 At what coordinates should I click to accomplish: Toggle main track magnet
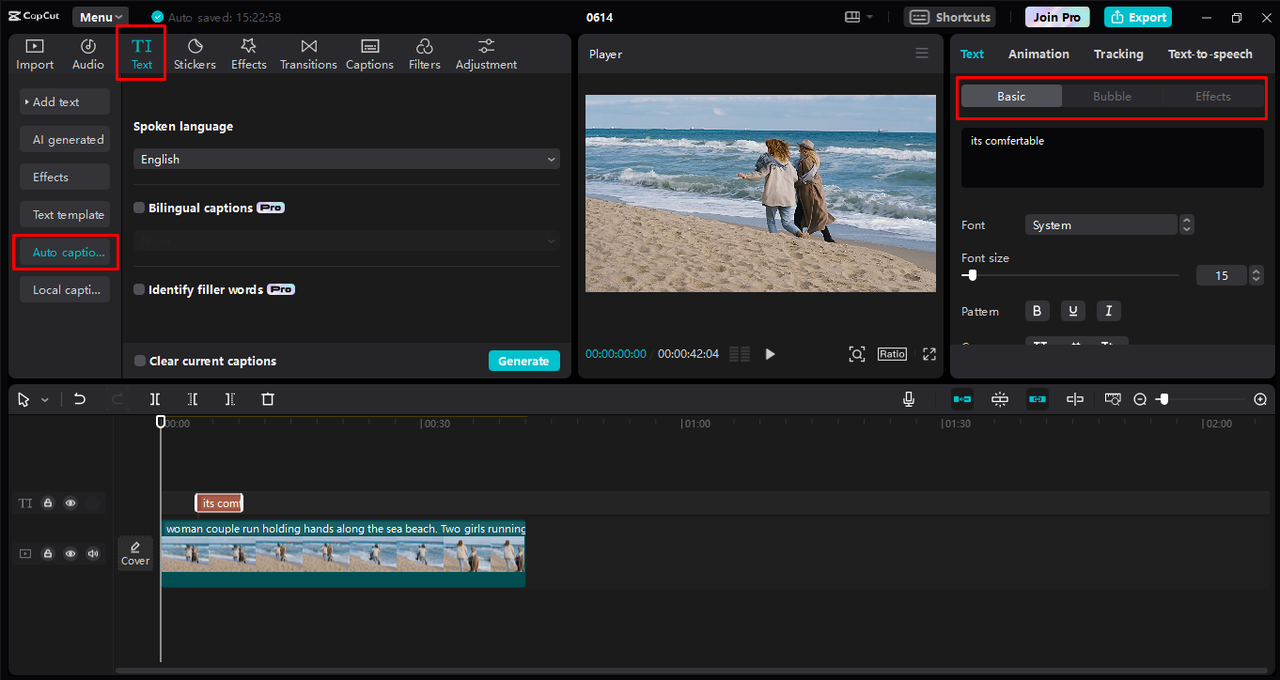tap(962, 399)
